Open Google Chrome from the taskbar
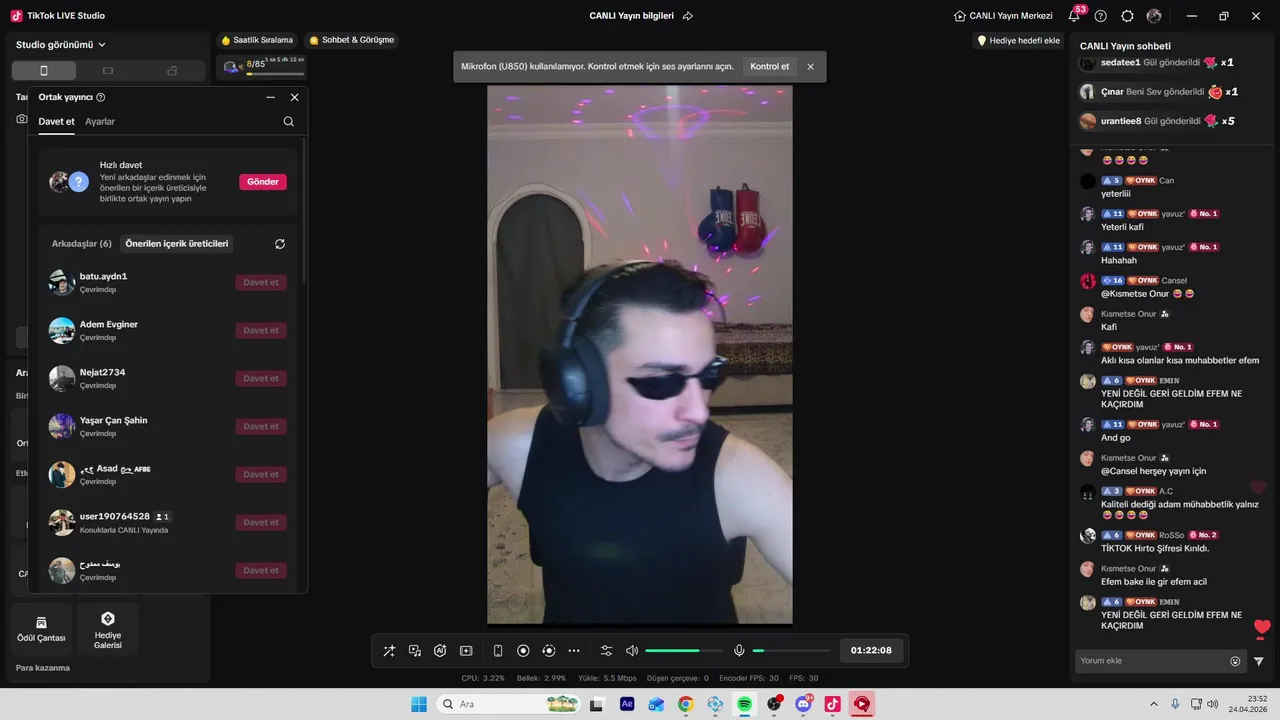The height and width of the screenshot is (720, 1280). tap(685, 704)
